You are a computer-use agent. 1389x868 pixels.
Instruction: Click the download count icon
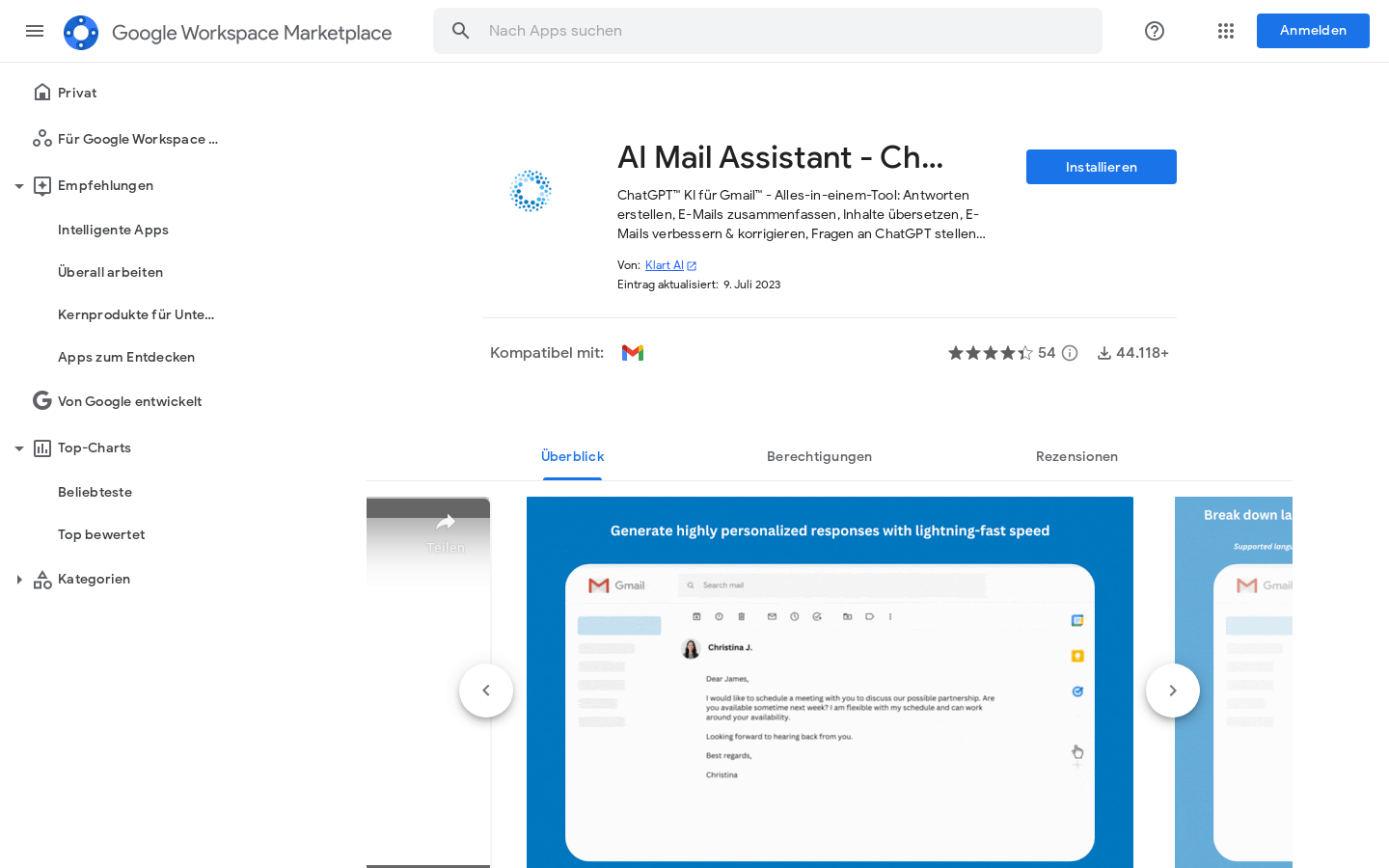coord(1104,353)
